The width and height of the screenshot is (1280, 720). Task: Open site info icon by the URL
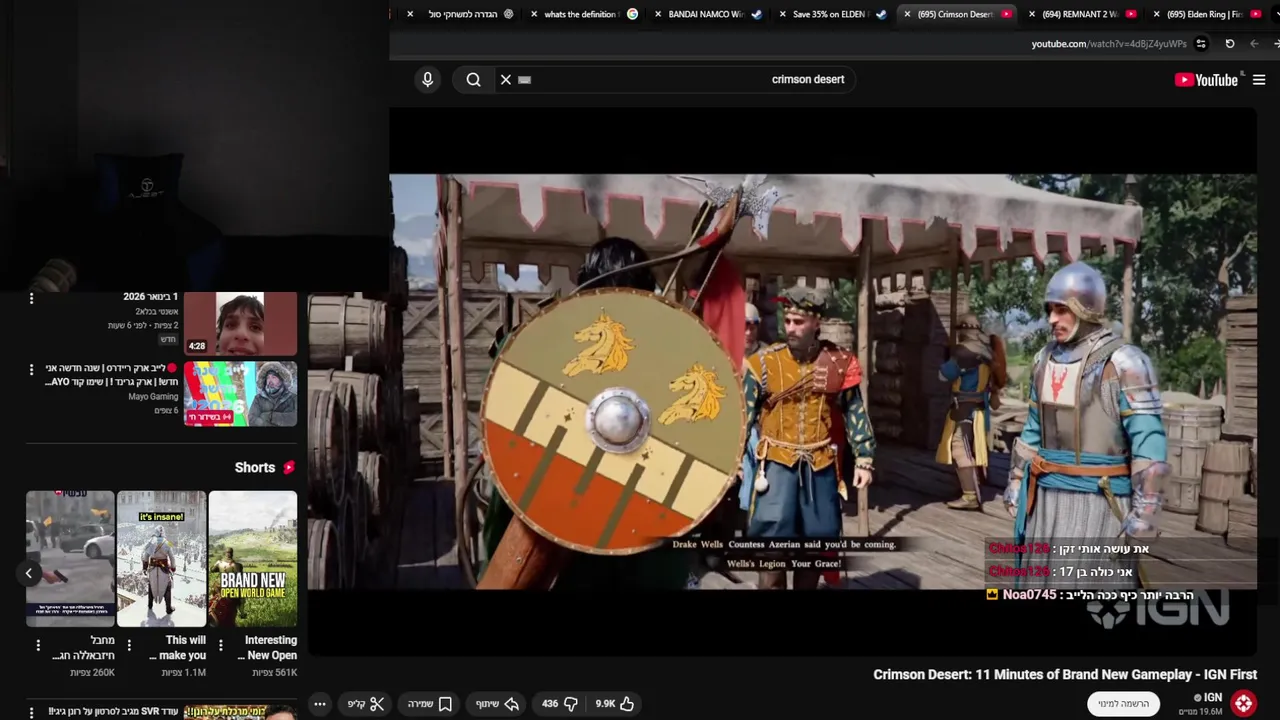coord(1201,44)
